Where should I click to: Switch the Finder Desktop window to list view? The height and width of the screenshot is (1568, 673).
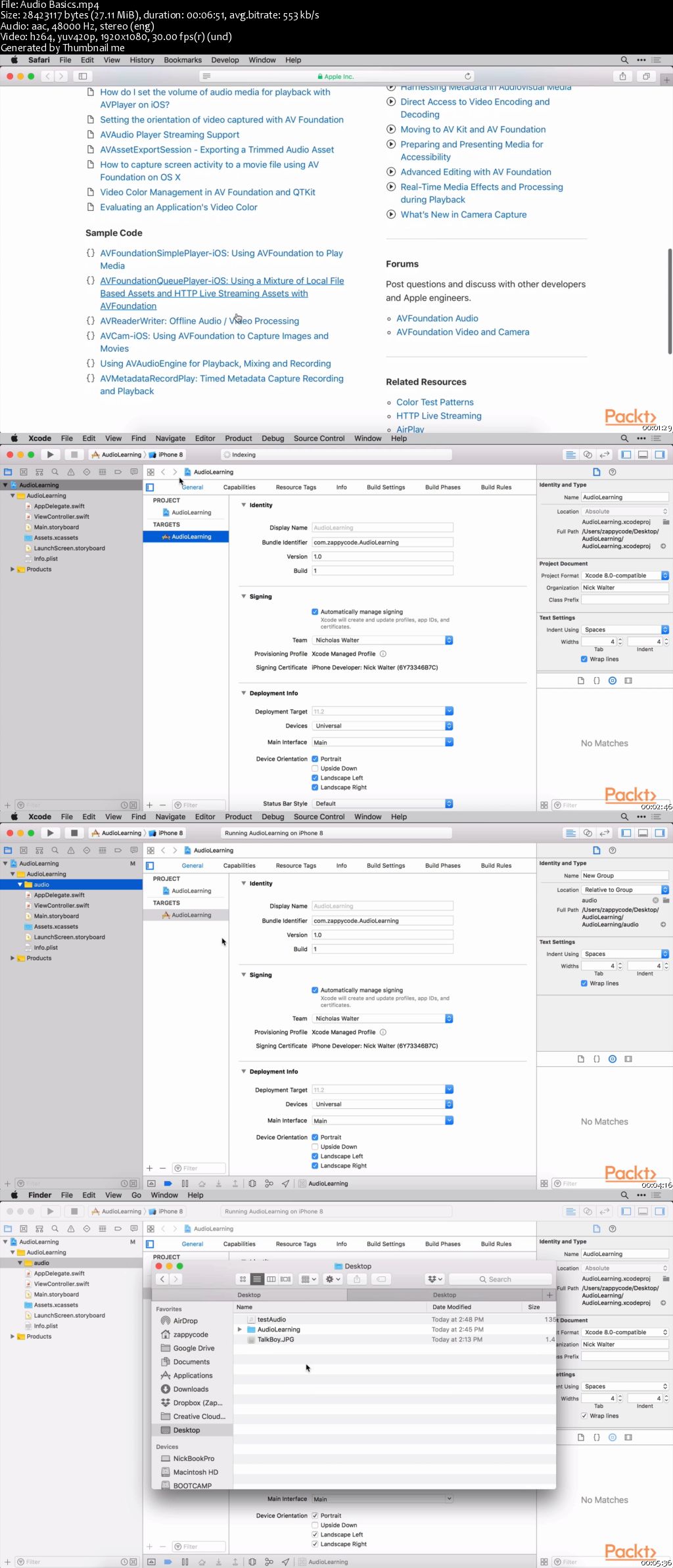257,1279
